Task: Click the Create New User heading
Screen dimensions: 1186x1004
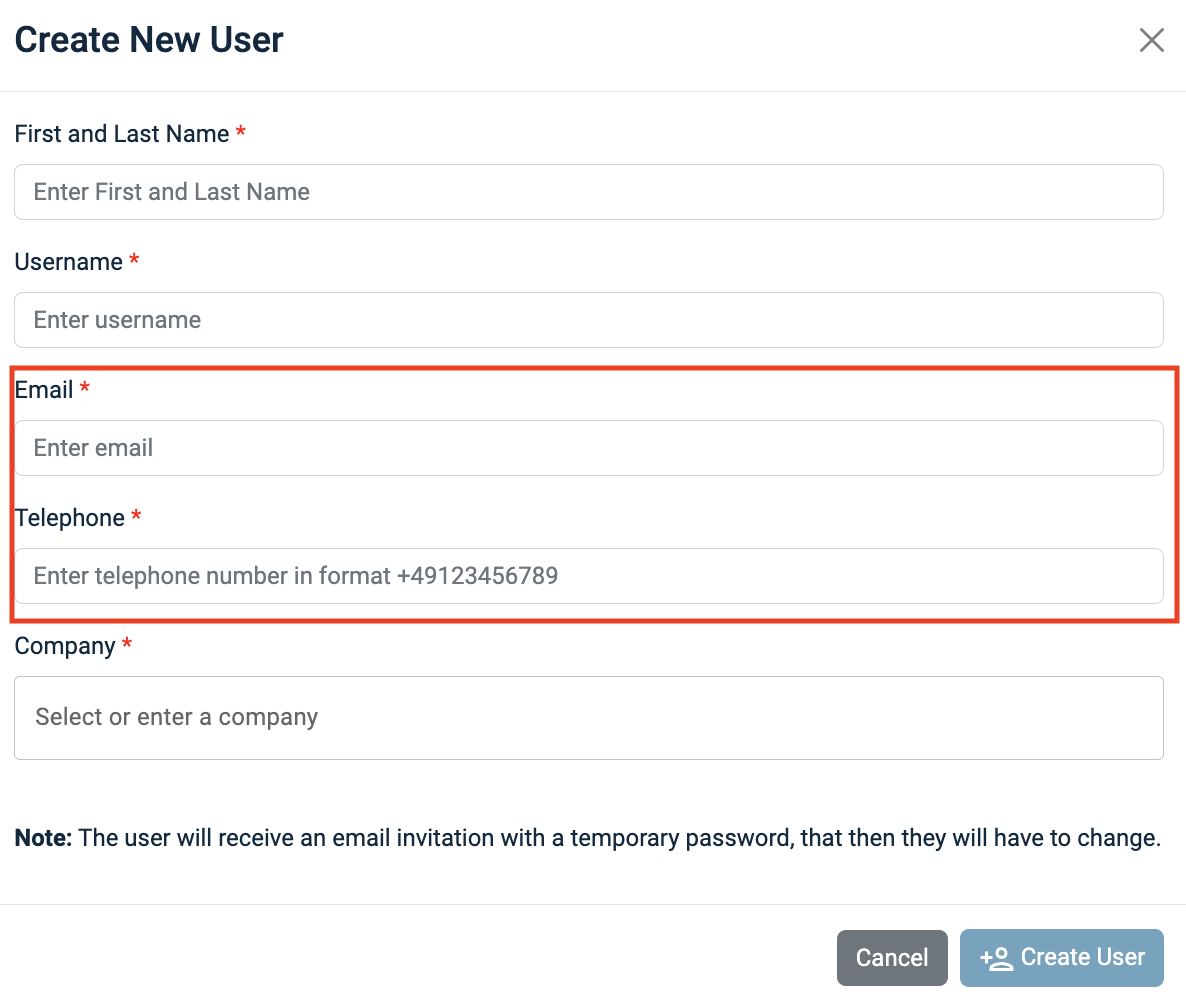Action: [149, 40]
